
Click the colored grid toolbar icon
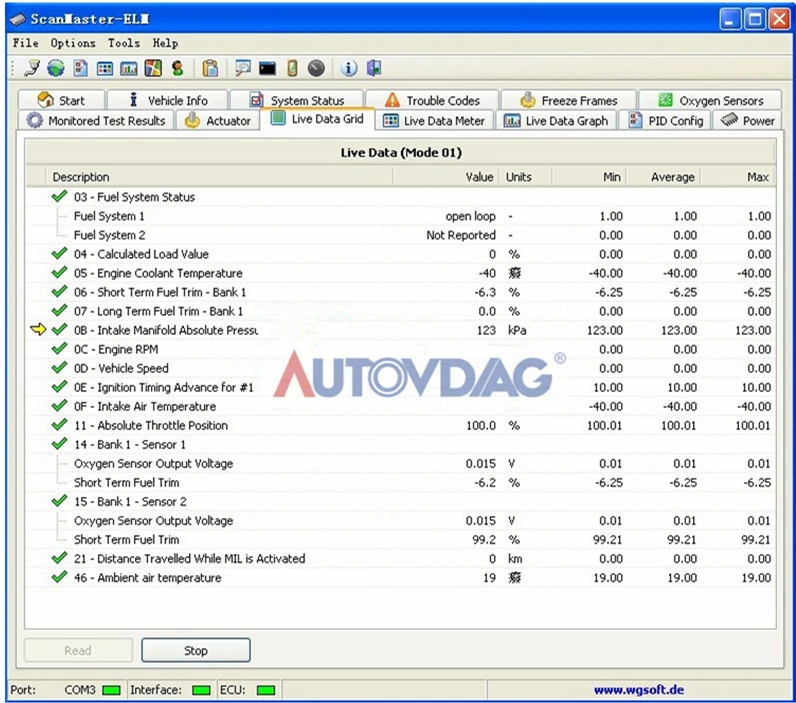tap(105, 68)
